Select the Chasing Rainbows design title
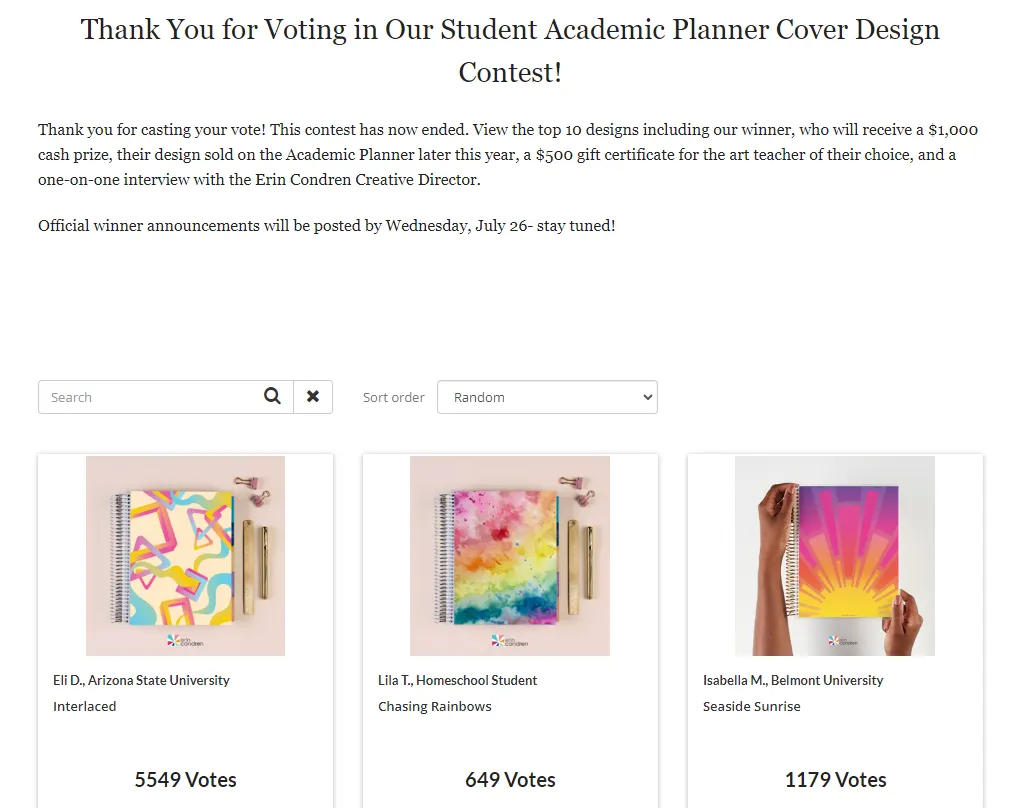This screenshot has width=1018, height=808. [435, 706]
